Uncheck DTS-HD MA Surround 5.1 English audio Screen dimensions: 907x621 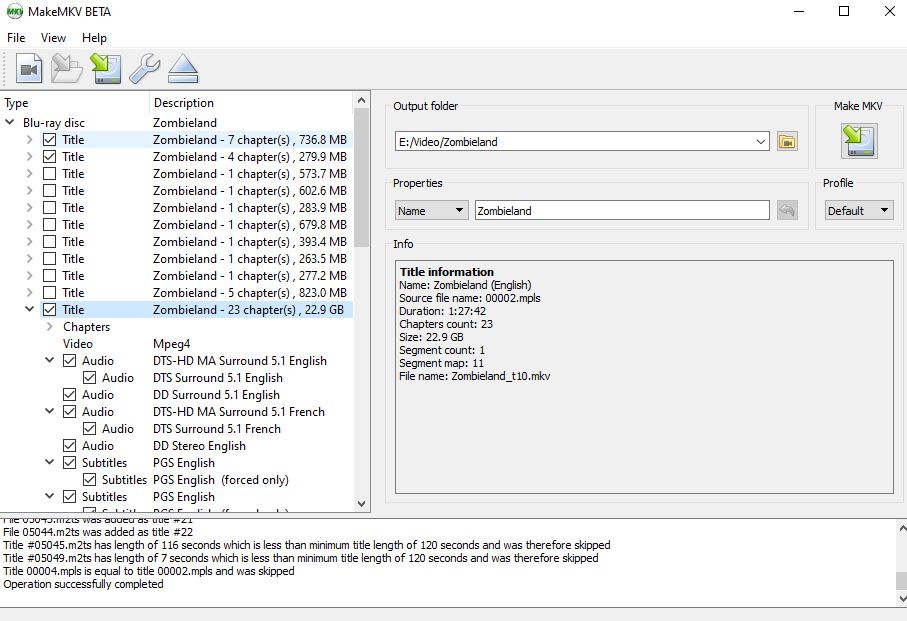point(69,361)
